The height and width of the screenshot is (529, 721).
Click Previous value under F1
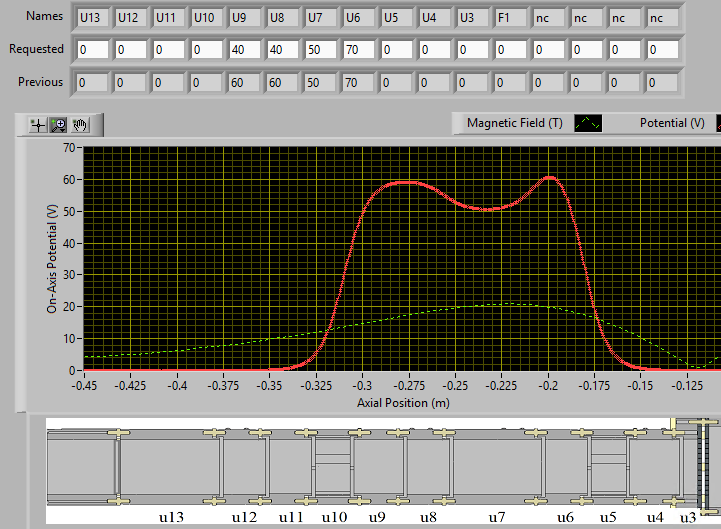[510, 83]
